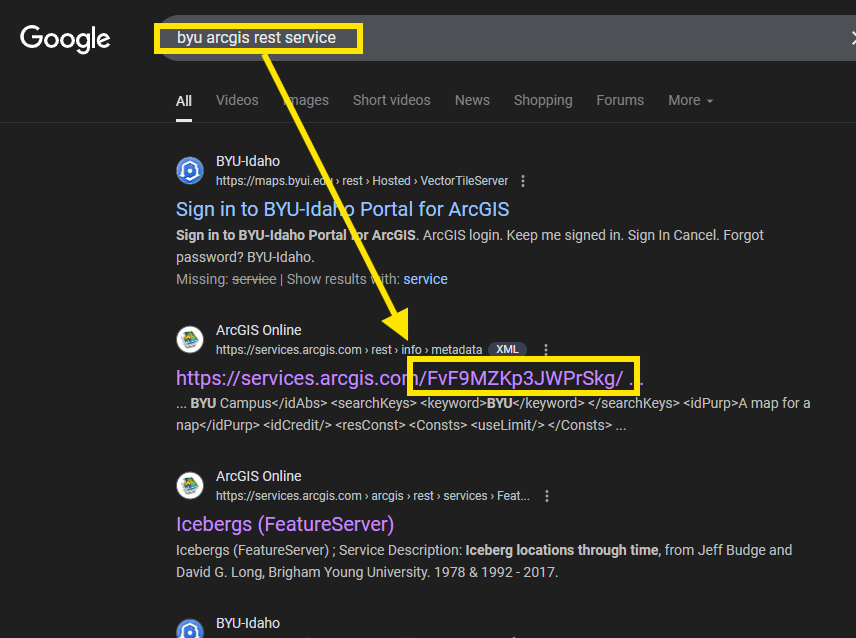Click the BYU-Idaho favicon of first result
Viewport: 856px width, 638px height.
[x=190, y=171]
